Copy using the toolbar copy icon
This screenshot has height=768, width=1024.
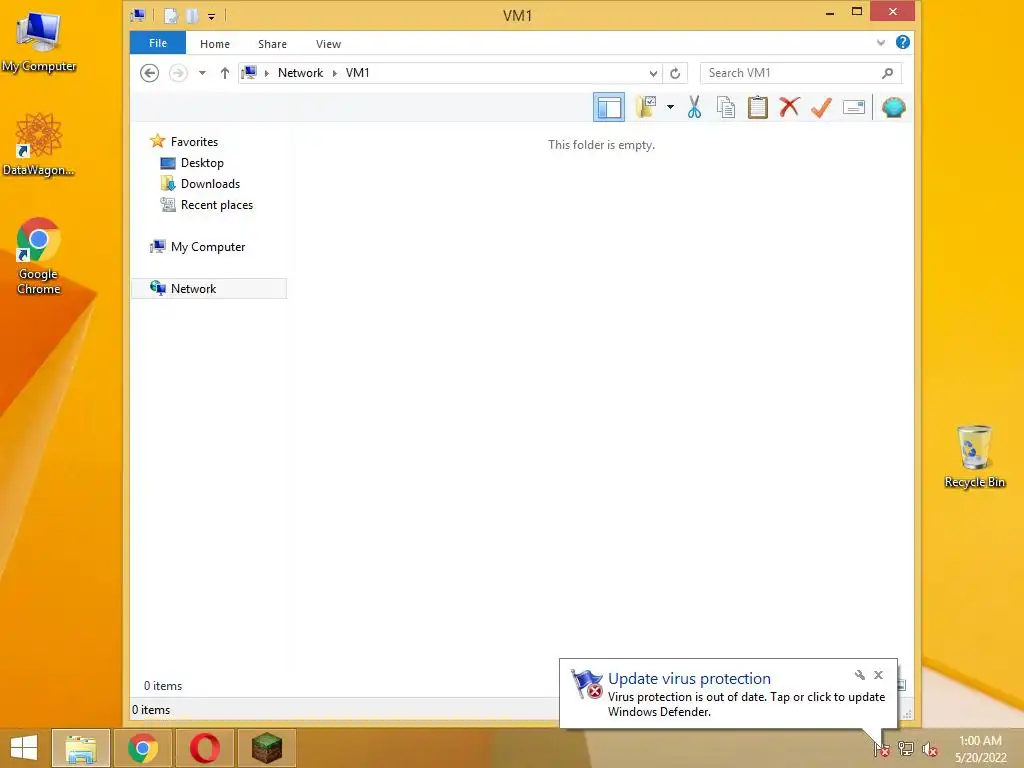click(726, 107)
